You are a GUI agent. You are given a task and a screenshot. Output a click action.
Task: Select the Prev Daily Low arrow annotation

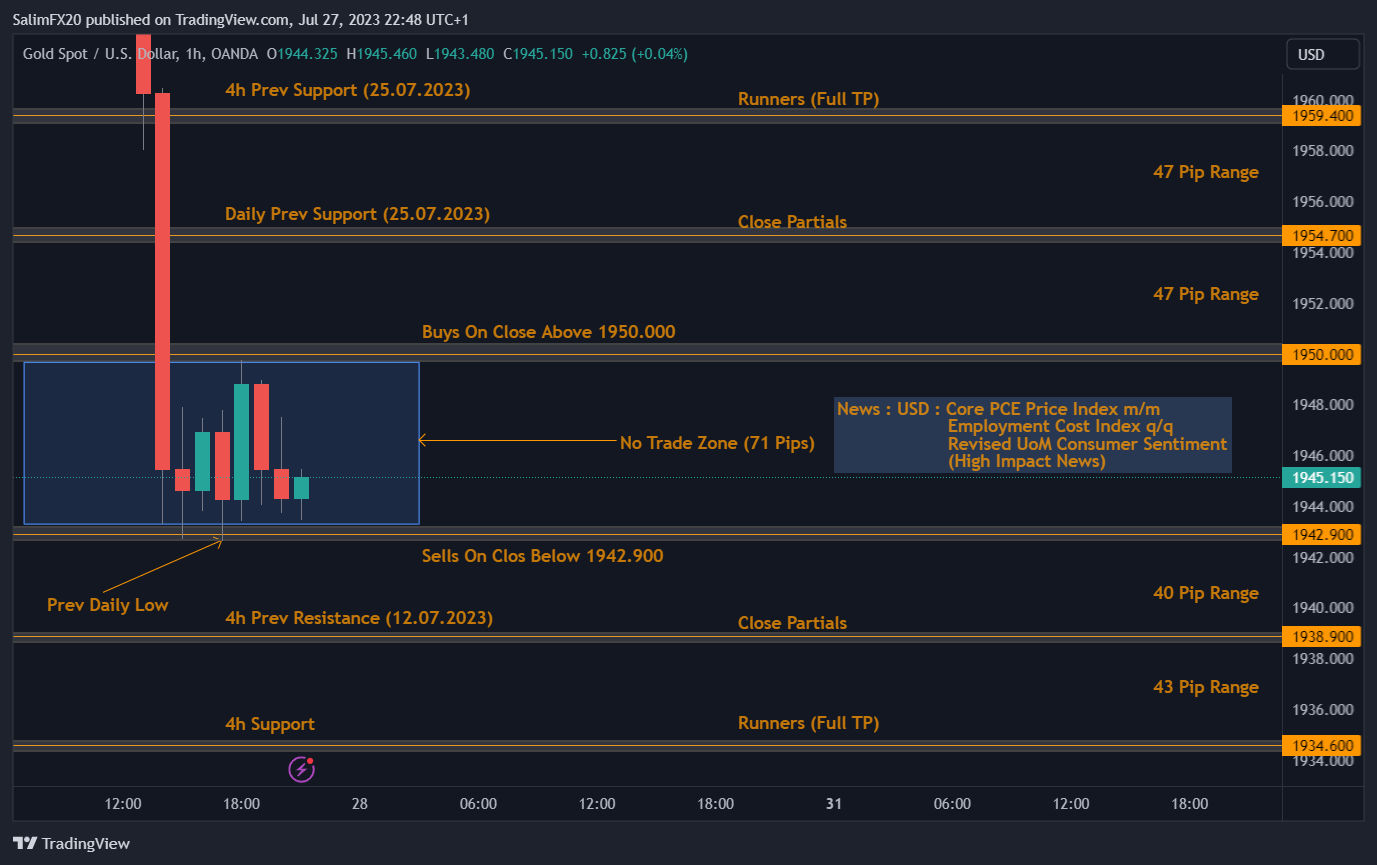pyautogui.click(x=107, y=605)
